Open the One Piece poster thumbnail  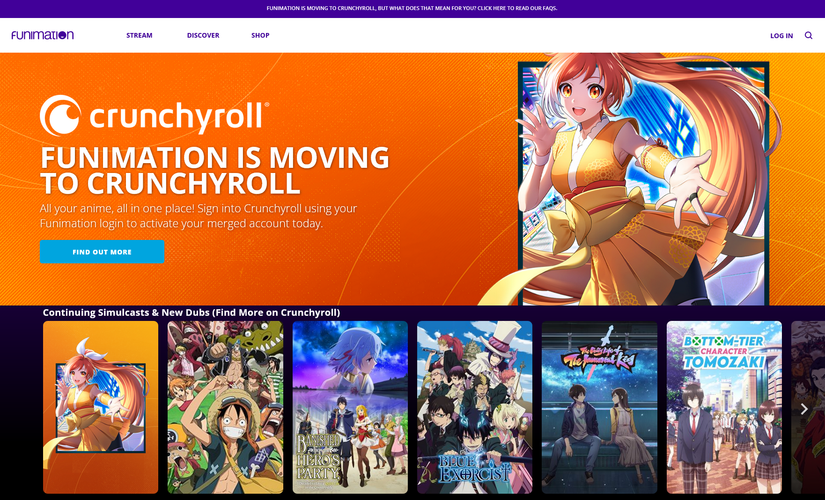(225, 407)
